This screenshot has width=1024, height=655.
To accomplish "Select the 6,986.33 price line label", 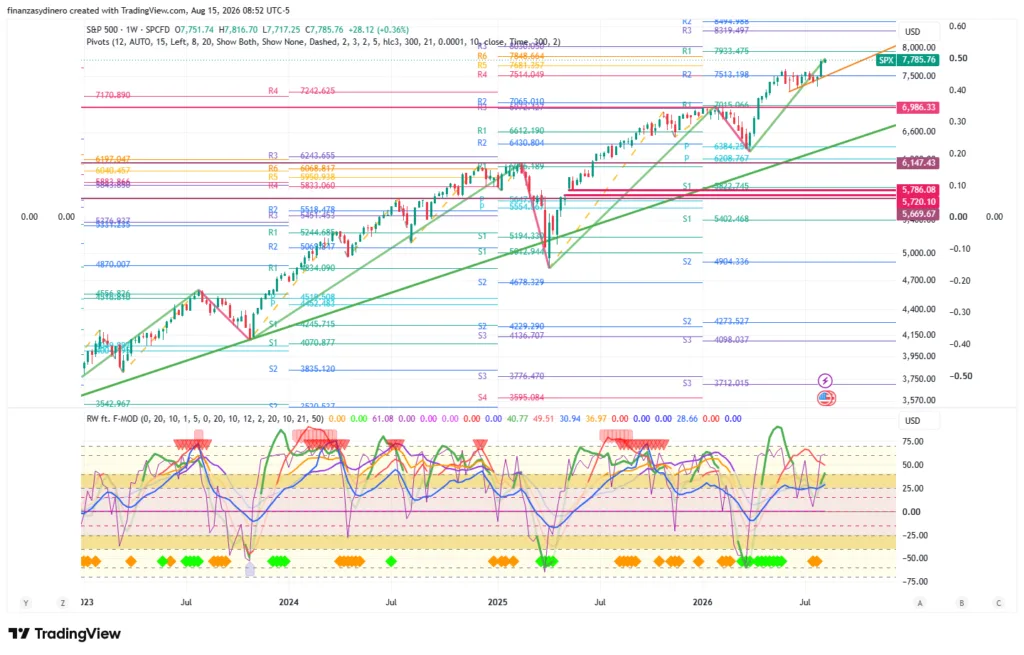I will pos(919,107).
